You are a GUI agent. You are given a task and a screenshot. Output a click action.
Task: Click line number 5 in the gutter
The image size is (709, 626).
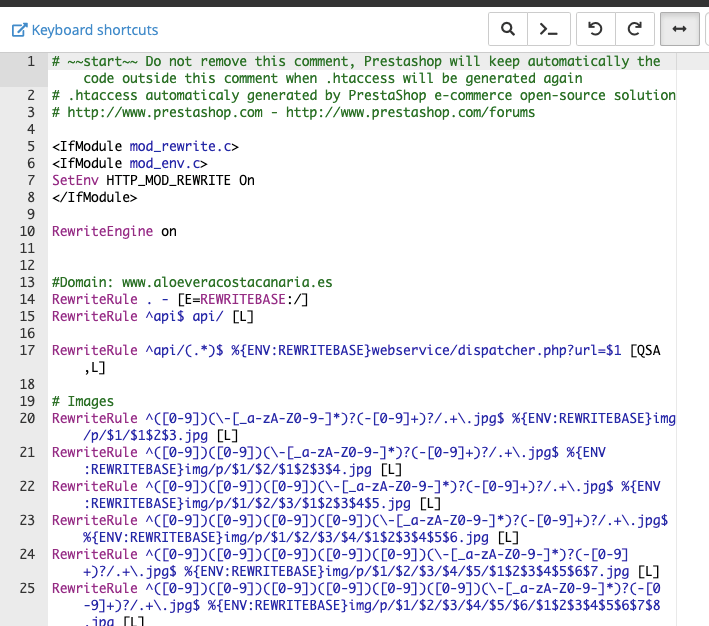31,146
